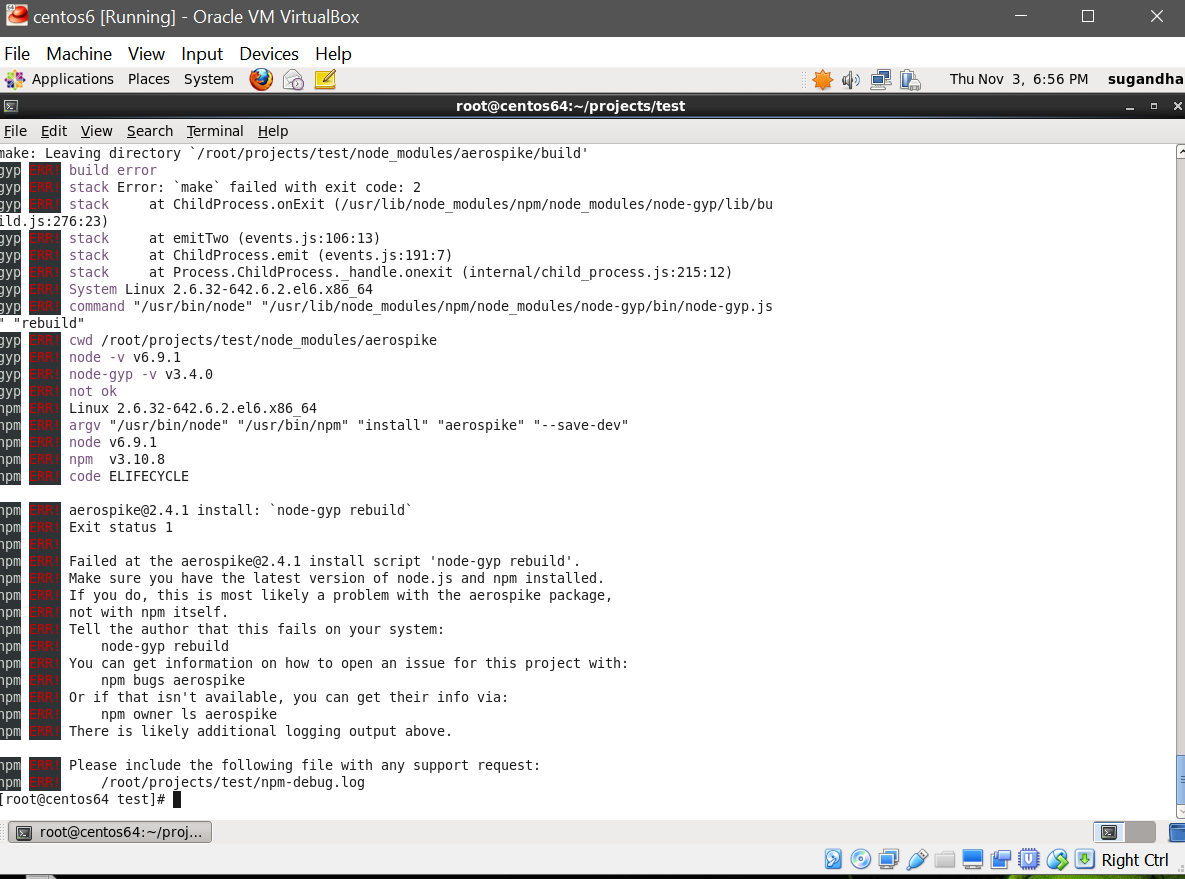
Task: Open the sugandha user menu
Action: 1146,79
